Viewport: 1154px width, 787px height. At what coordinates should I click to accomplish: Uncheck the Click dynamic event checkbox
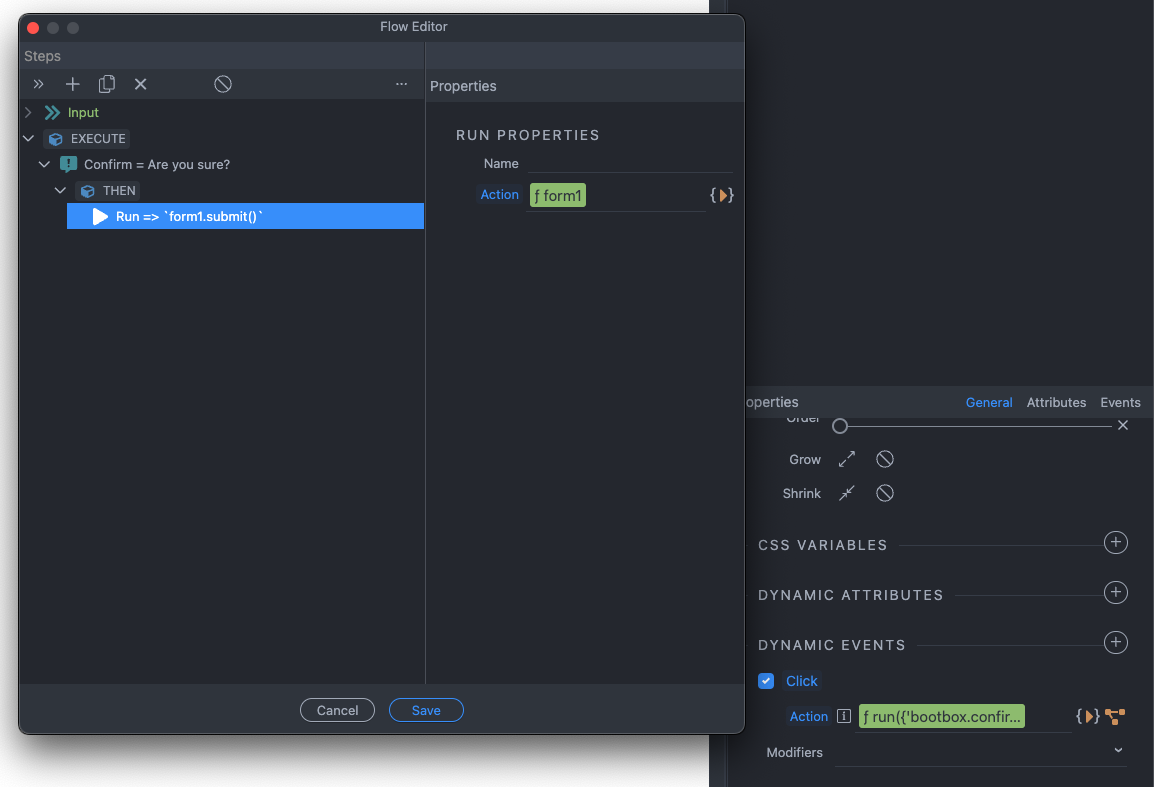coord(766,681)
